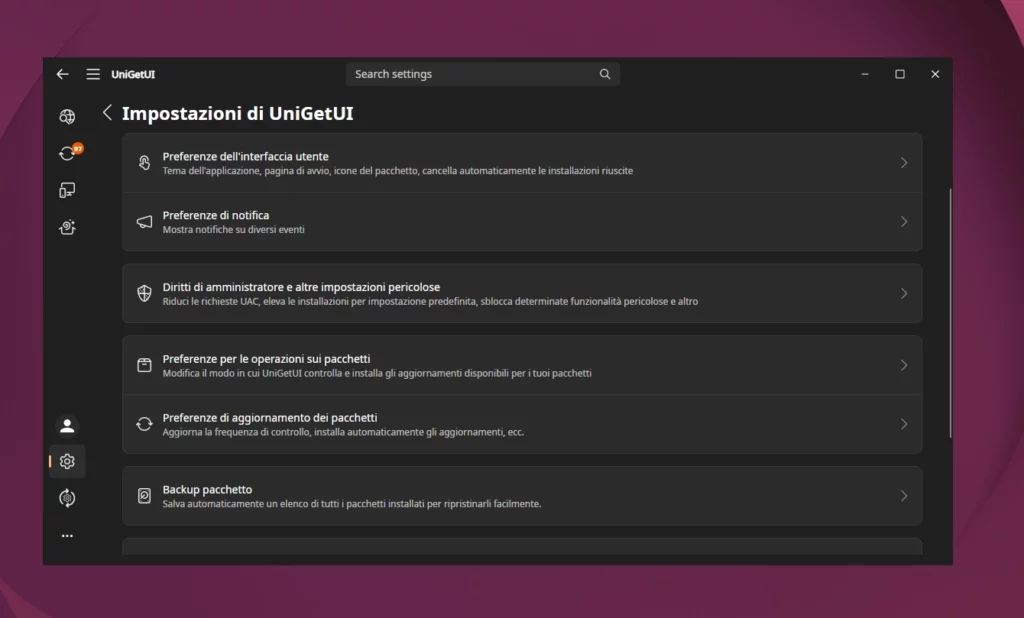The image size is (1024, 618).
Task: Click description starting 'Salva automaticamente un elenco'
Action: (351, 504)
